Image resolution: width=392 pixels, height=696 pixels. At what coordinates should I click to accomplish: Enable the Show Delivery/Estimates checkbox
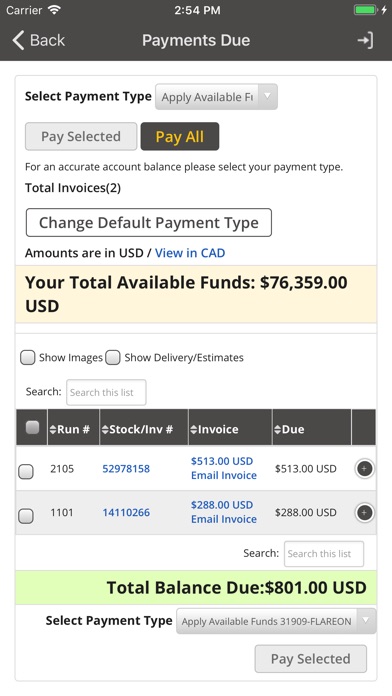point(113,357)
